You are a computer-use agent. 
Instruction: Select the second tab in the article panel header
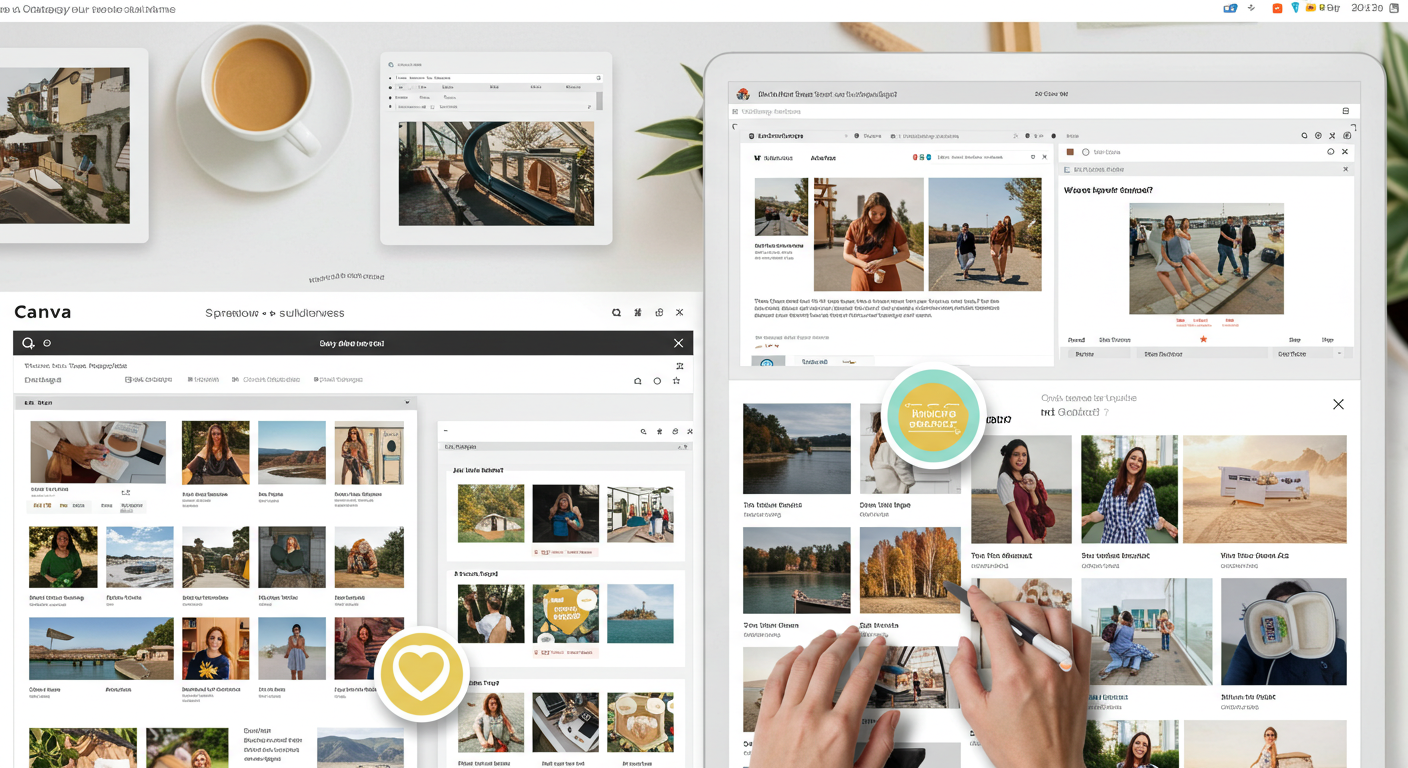[x=823, y=157]
